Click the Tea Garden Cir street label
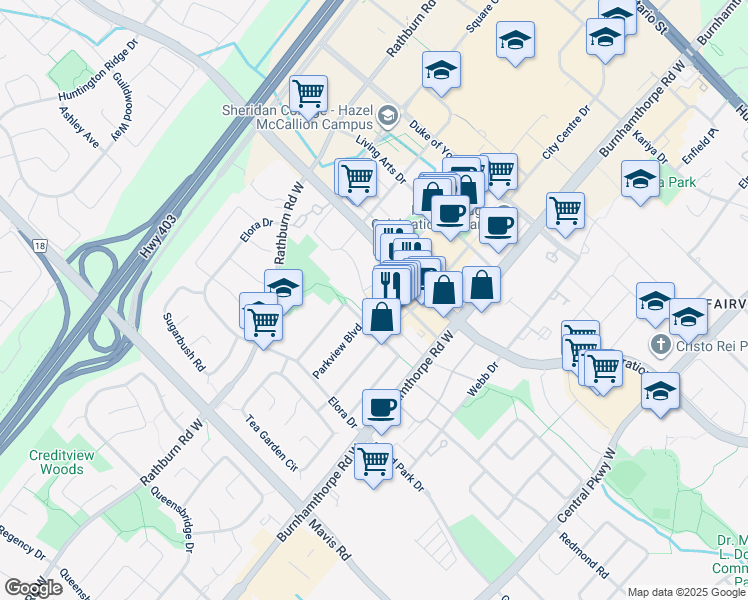Image resolution: width=748 pixels, height=600 pixels. pyautogui.click(x=271, y=443)
